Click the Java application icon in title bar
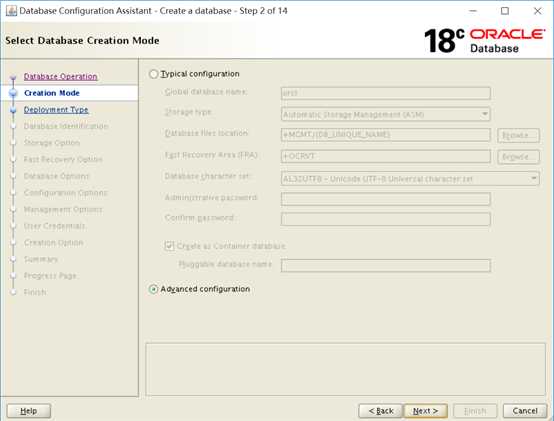This screenshot has width=554, height=421. tap(11, 11)
